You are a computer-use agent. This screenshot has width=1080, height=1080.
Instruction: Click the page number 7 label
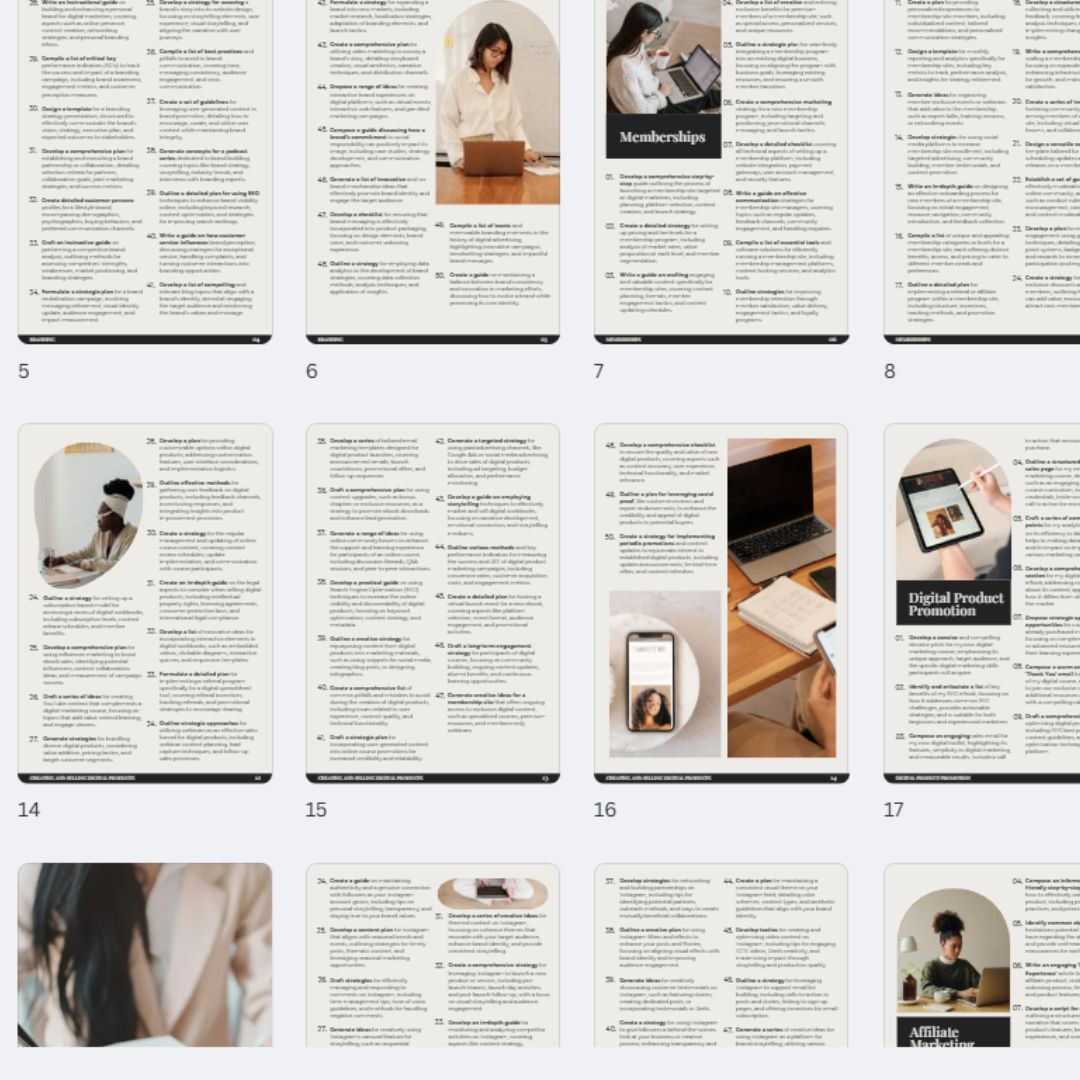pos(599,371)
